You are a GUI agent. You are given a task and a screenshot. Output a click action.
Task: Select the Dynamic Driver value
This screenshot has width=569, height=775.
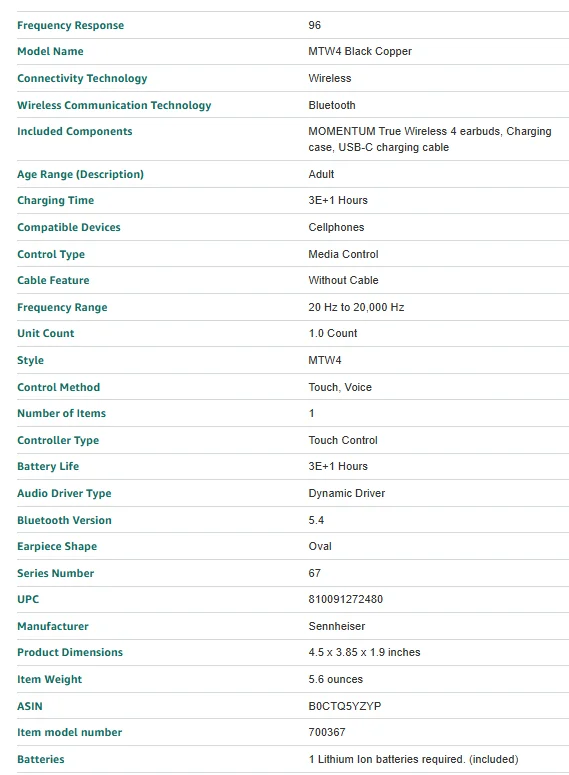pyautogui.click(x=347, y=493)
